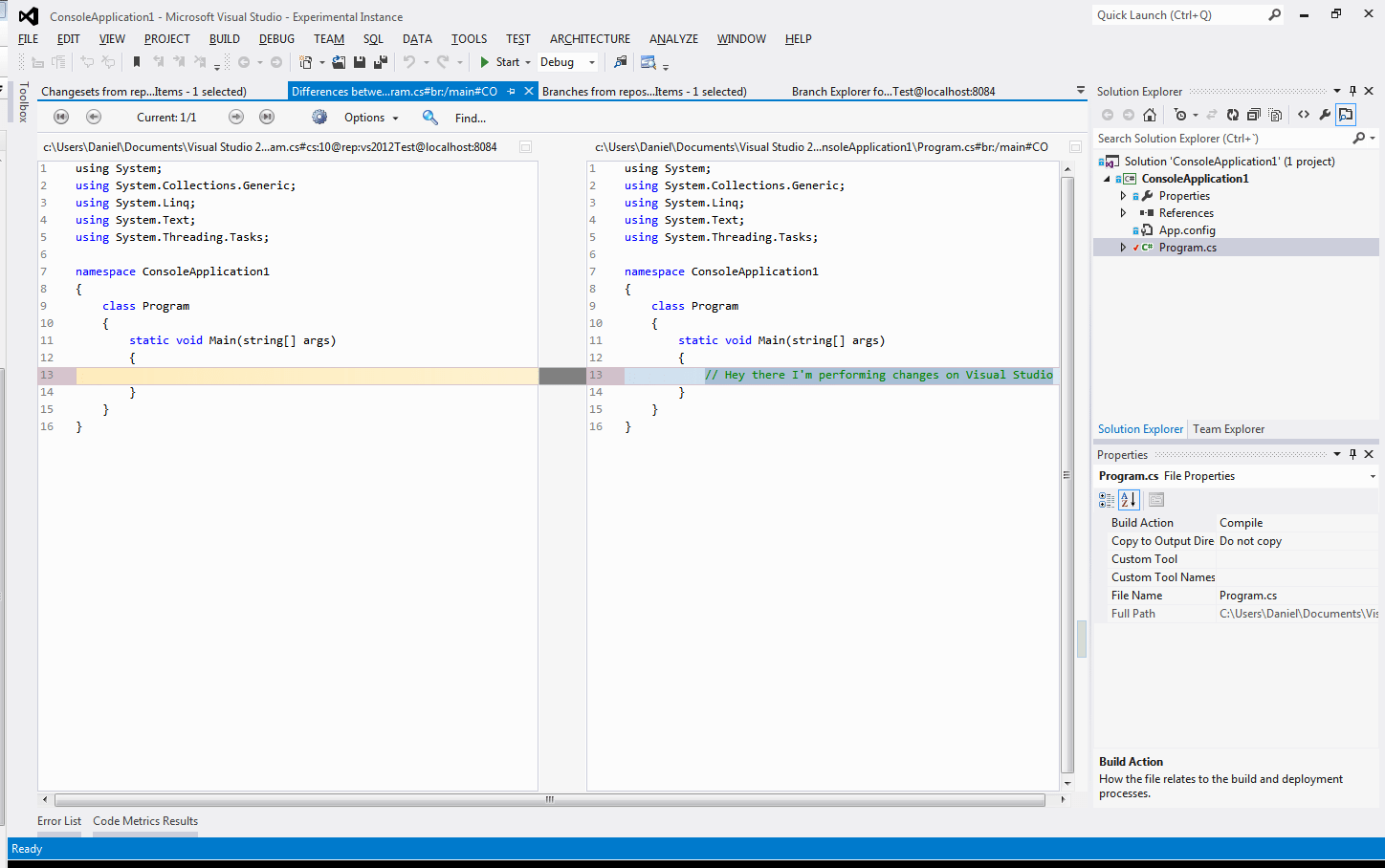
Task: Toggle Preview Selected Items in Solution Explorer
Action: point(1346,115)
